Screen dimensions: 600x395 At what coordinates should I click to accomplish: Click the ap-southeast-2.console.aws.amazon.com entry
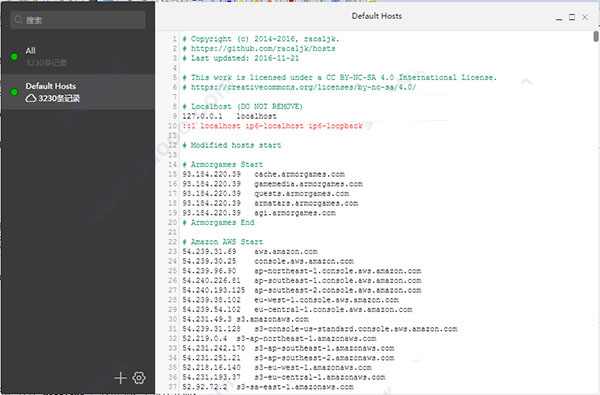[302, 290]
